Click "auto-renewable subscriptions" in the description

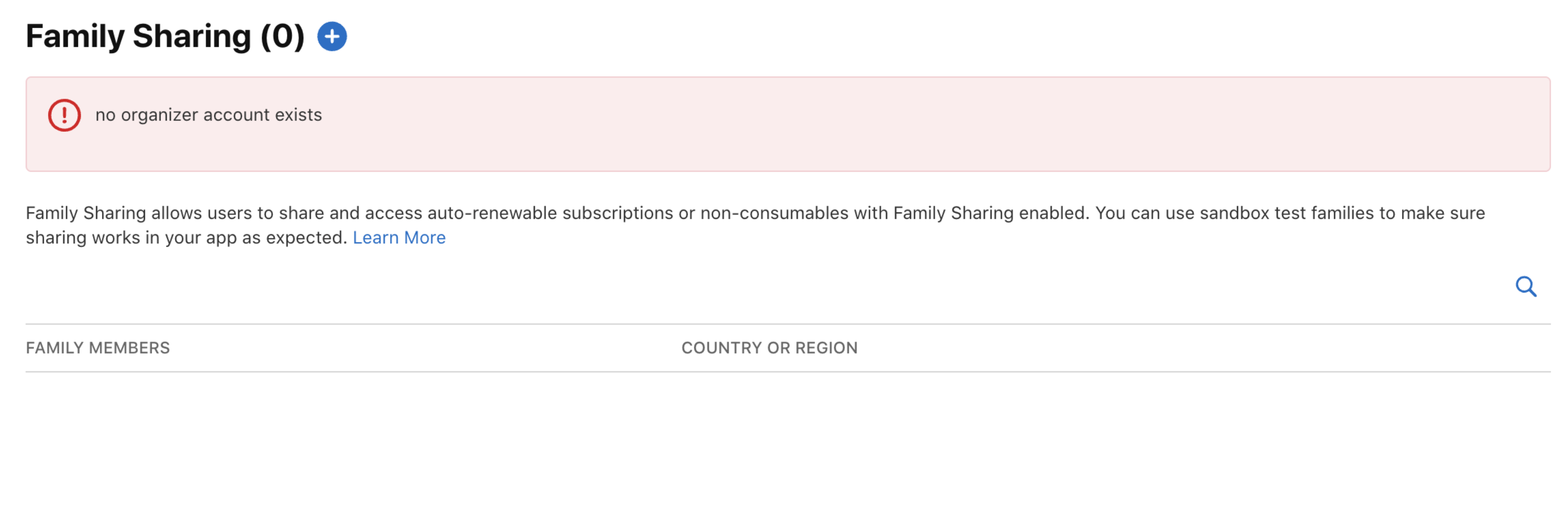tap(550, 213)
